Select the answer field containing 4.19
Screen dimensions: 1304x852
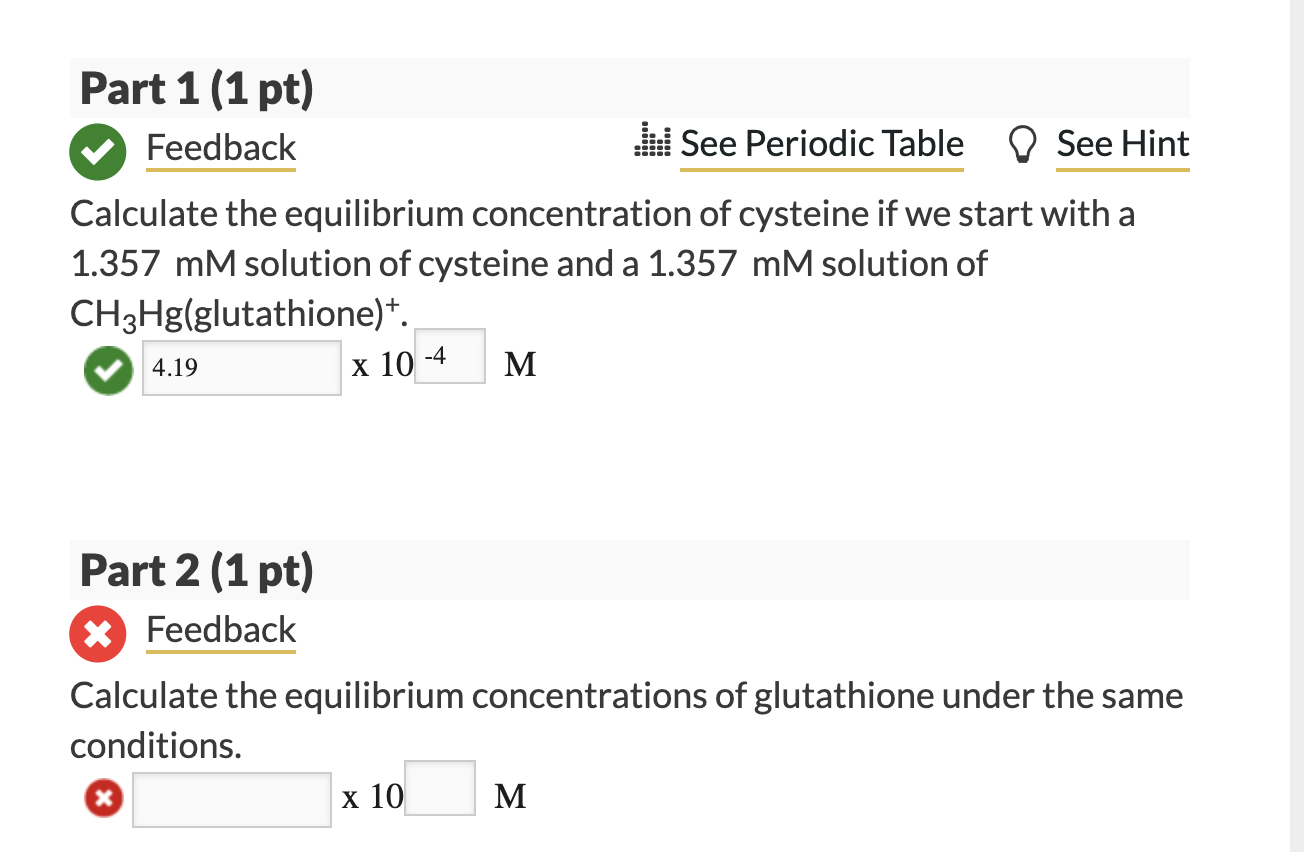[x=241, y=368]
